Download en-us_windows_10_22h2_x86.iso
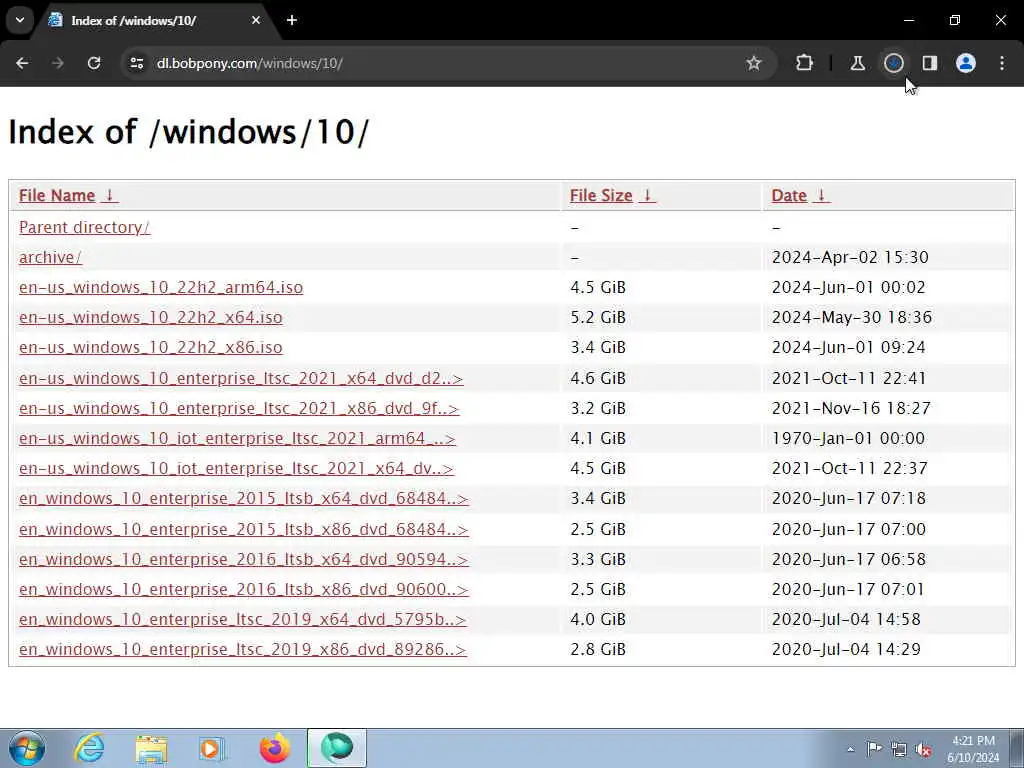 (151, 347)
